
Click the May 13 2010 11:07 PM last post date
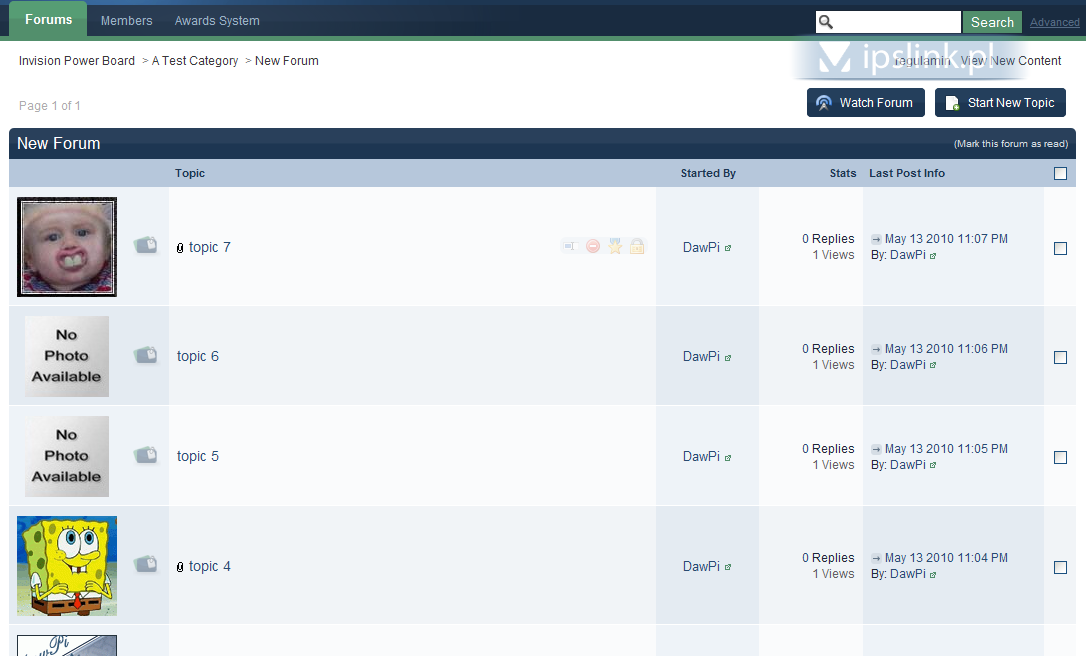(946, 239)
